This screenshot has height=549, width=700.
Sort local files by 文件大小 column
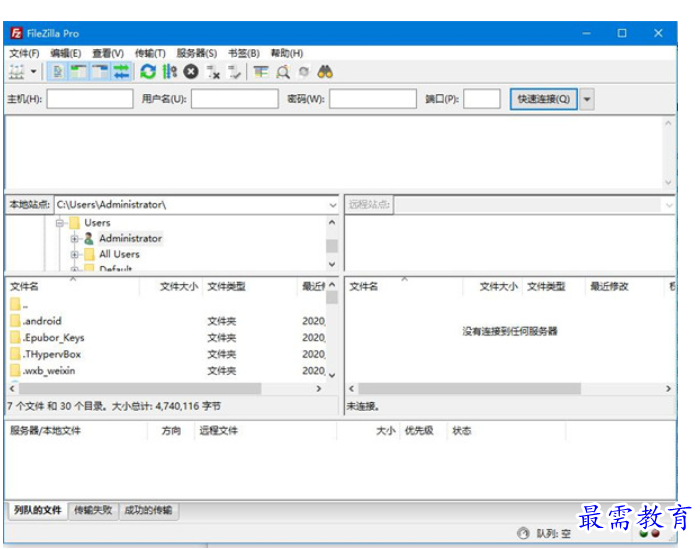pyautogui.click(x=179, y=287)
